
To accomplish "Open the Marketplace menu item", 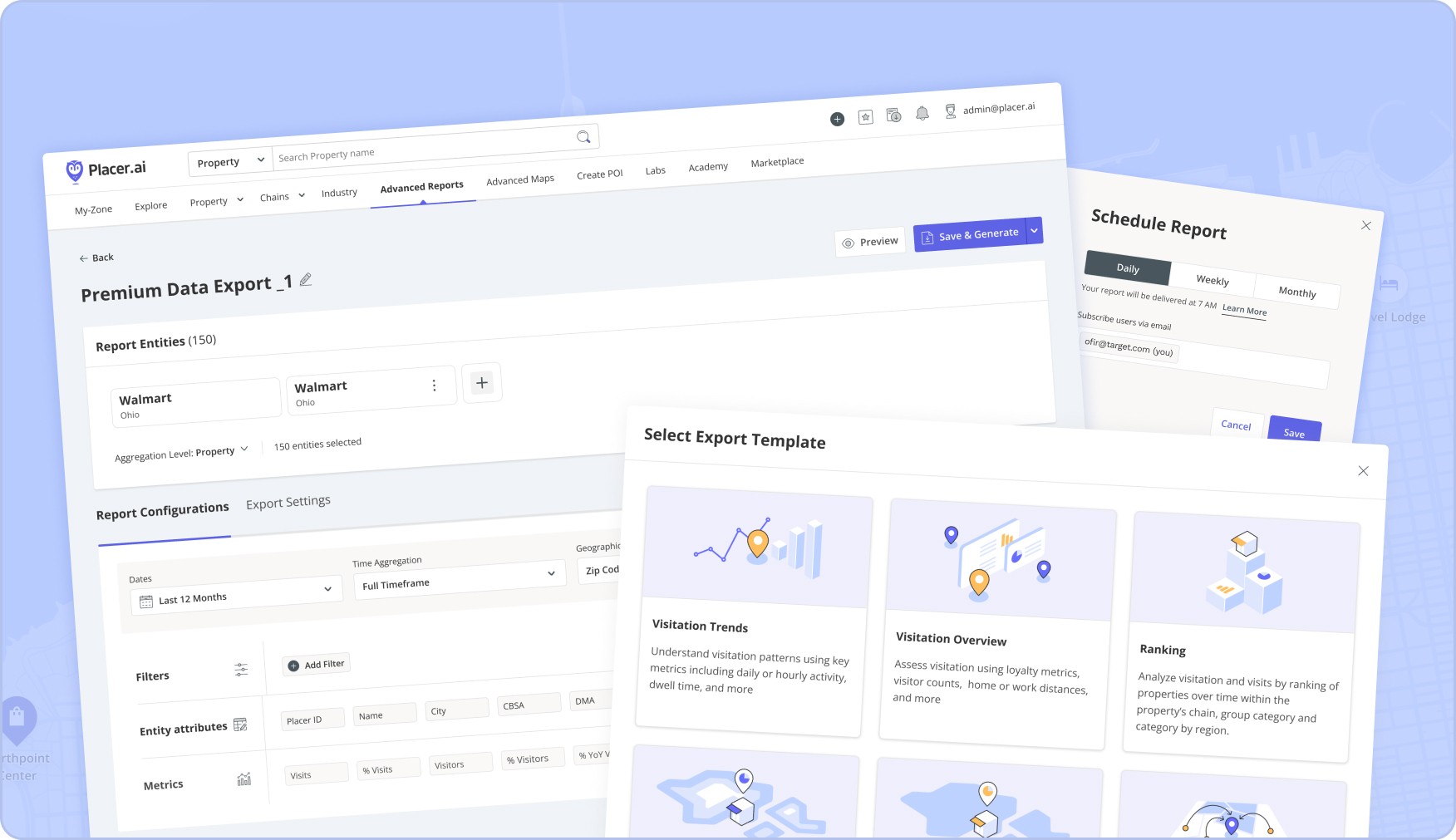I will pyautogui.click(x=777, y=162).
